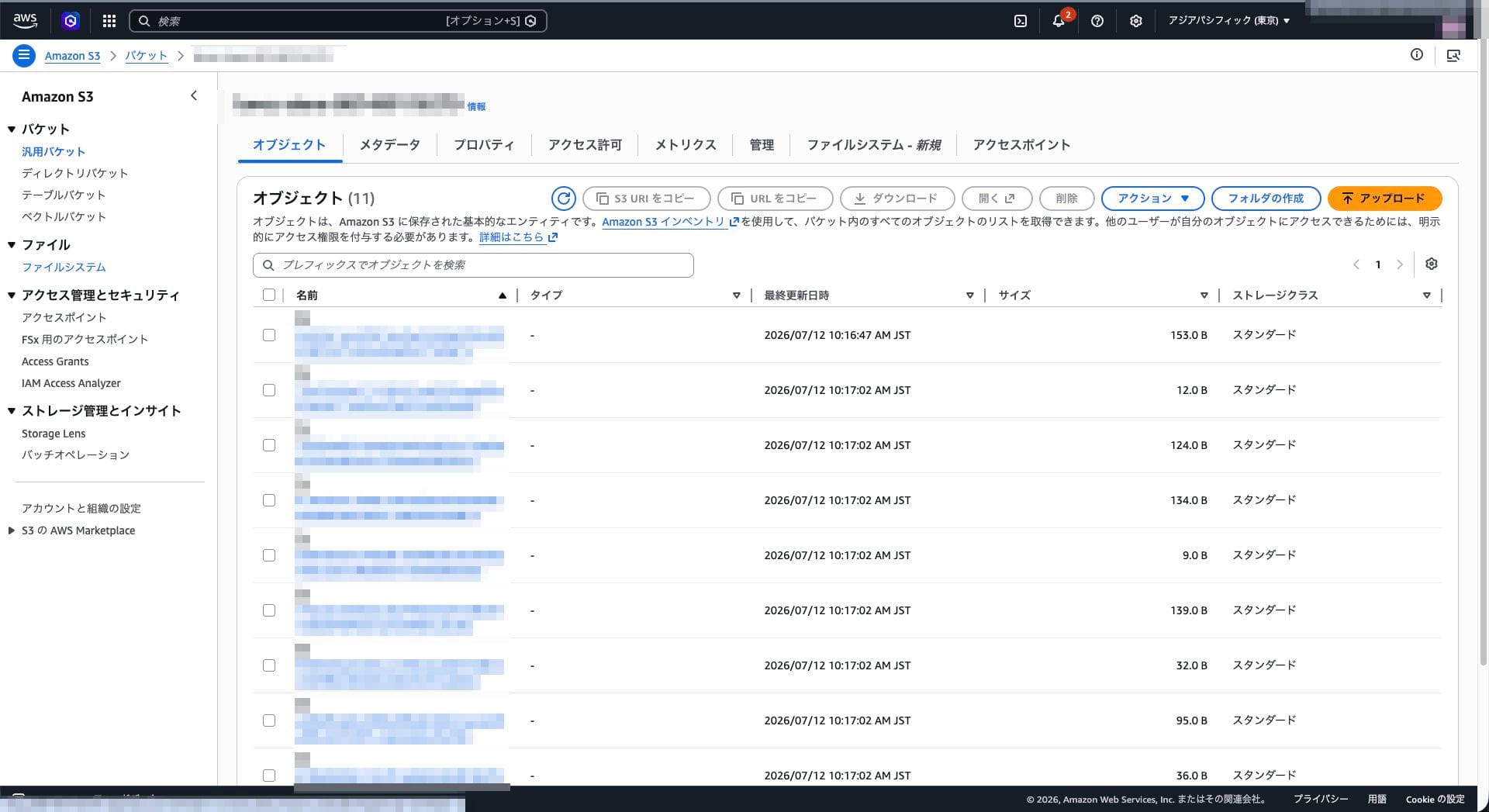This screenshot has height=812, width=1489.
Task: Follow the Amazon S3 インベントリ link
Action: [x=664, y=222]
